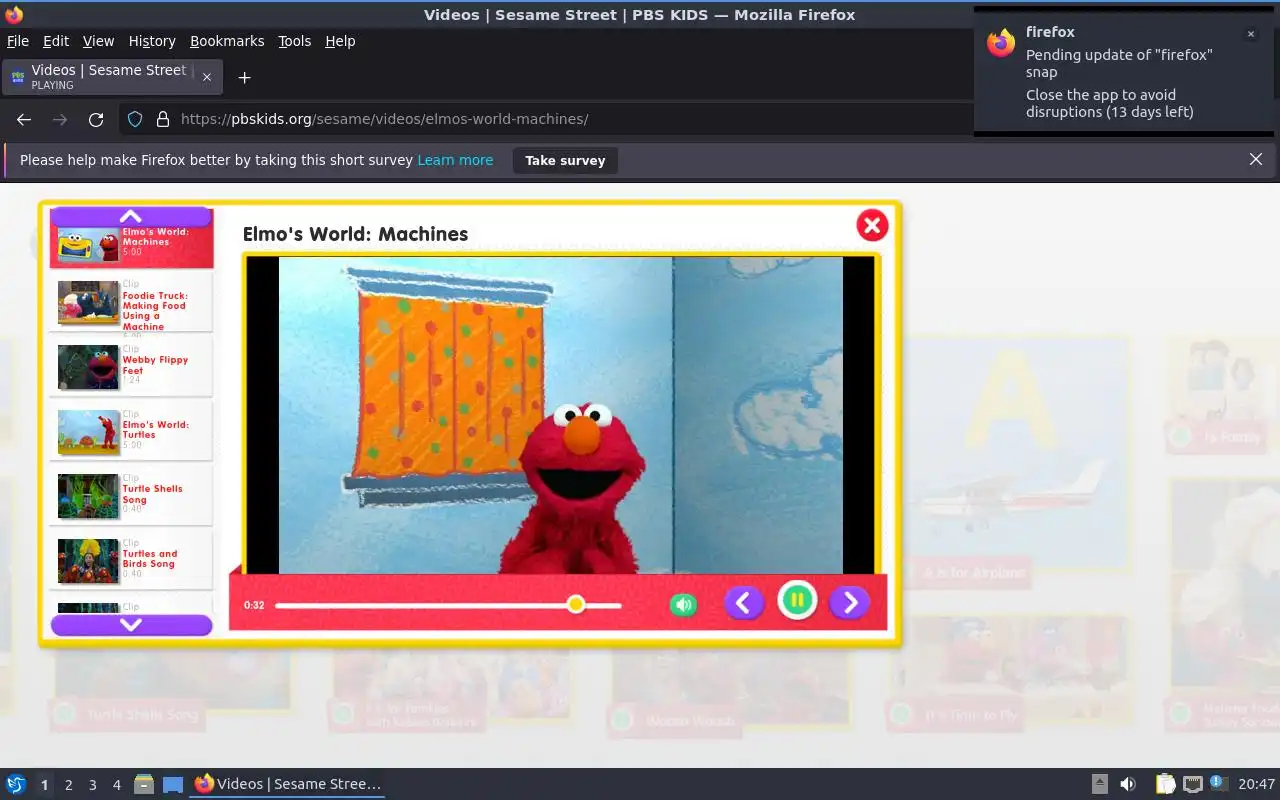Open the Bookmarks menu
This screenshot has height=800, width=1280.
pyautogui.click(x=227, y=41)
